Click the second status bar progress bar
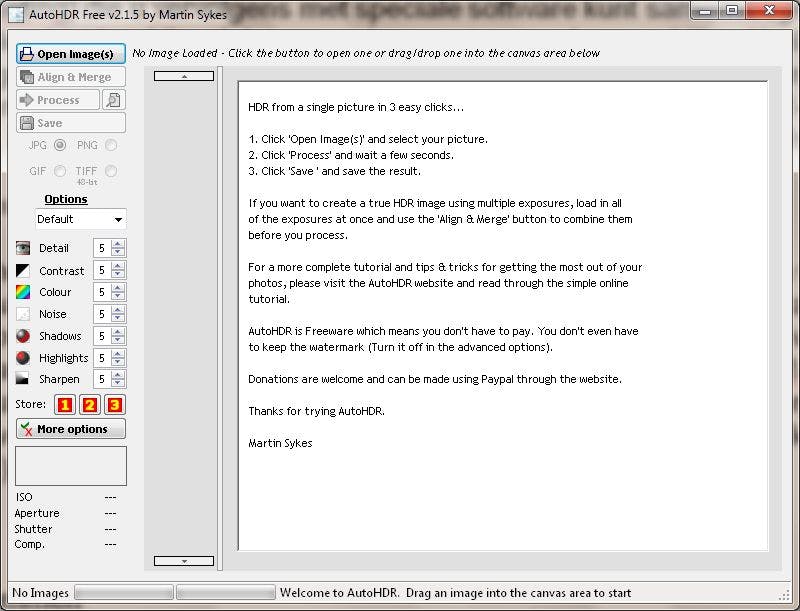 (x=226, y=593)
